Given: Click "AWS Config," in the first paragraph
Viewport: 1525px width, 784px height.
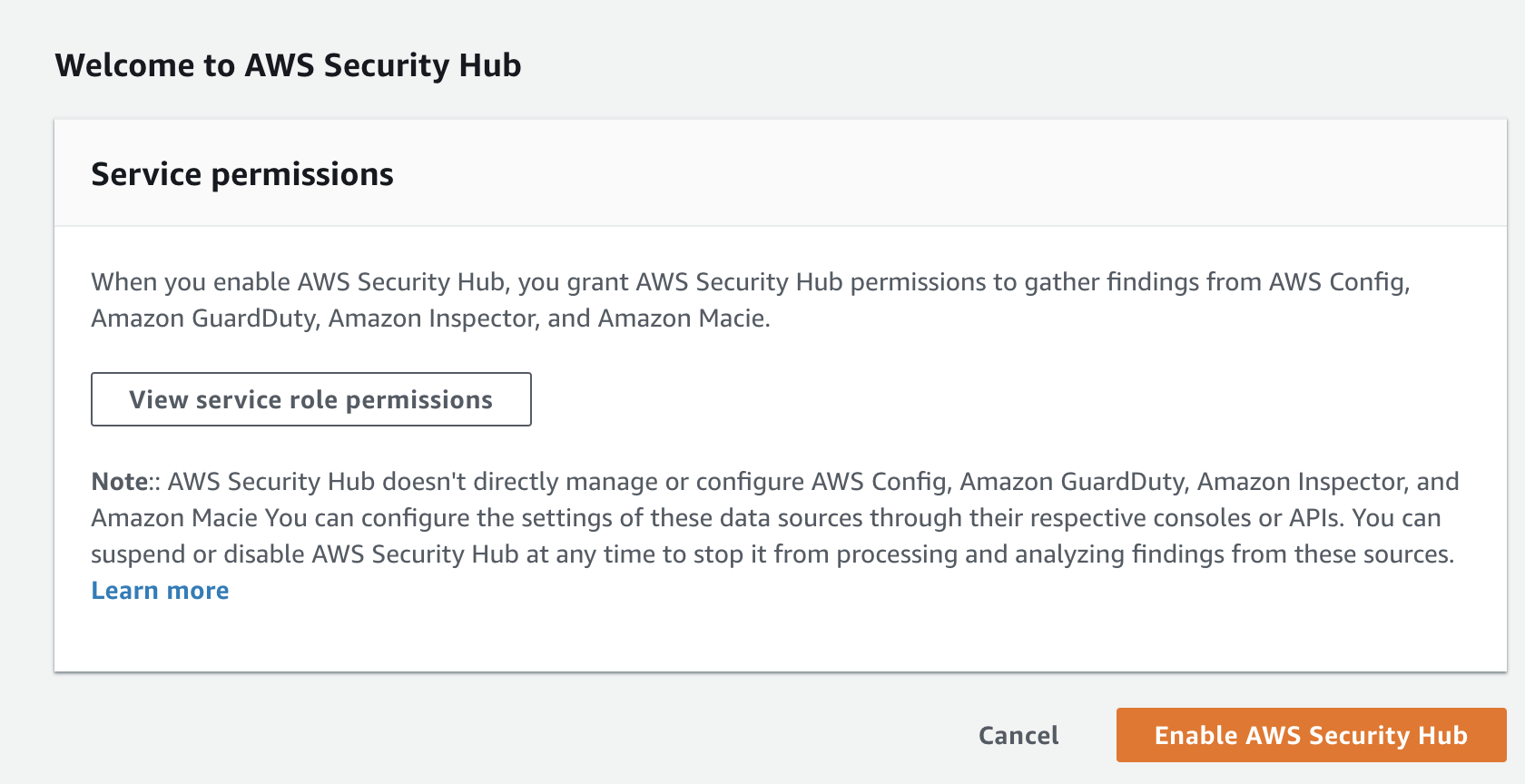Looking at the screenshot, I should click(1339, 282).
